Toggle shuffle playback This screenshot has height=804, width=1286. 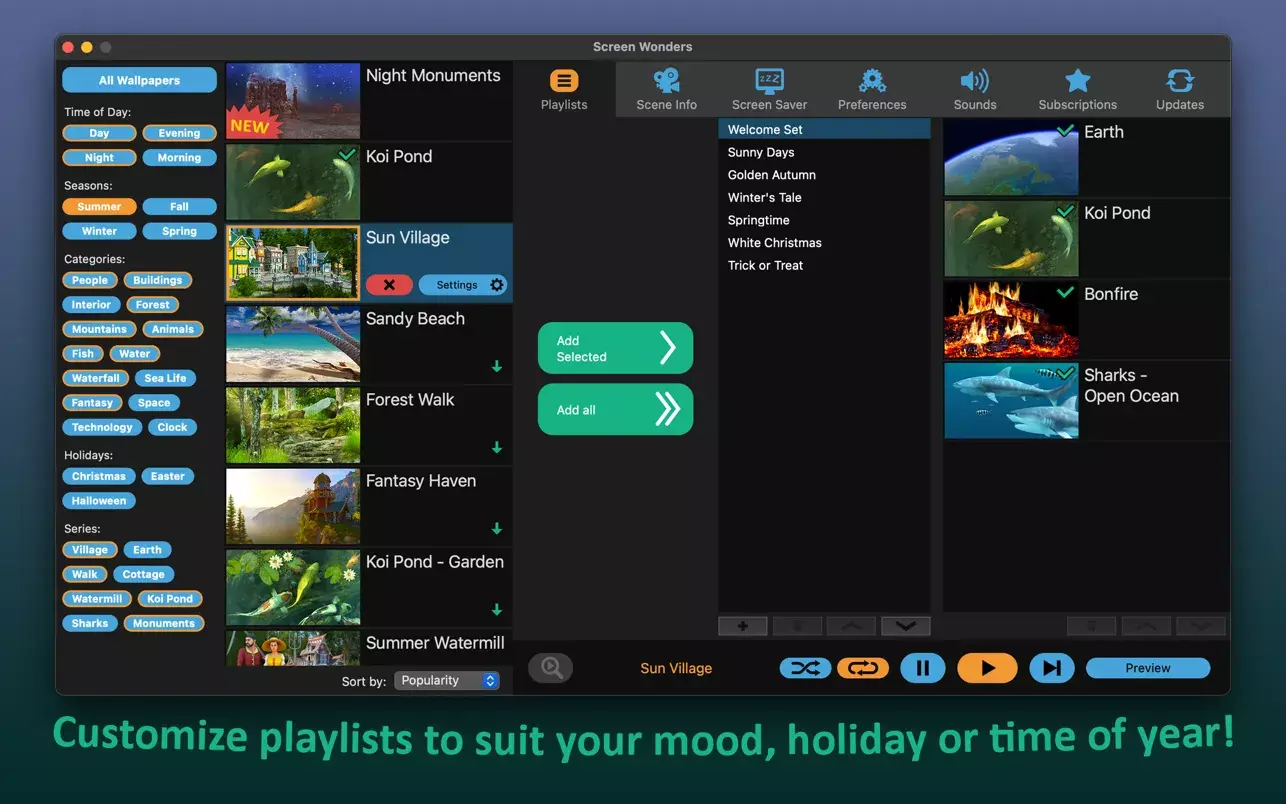click(805, 668)
